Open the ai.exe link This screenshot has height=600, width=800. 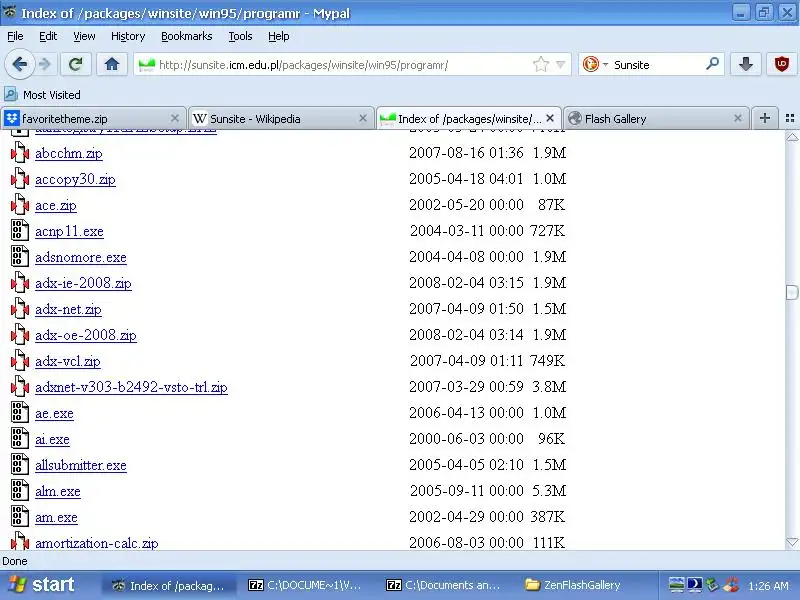point(52,439)
